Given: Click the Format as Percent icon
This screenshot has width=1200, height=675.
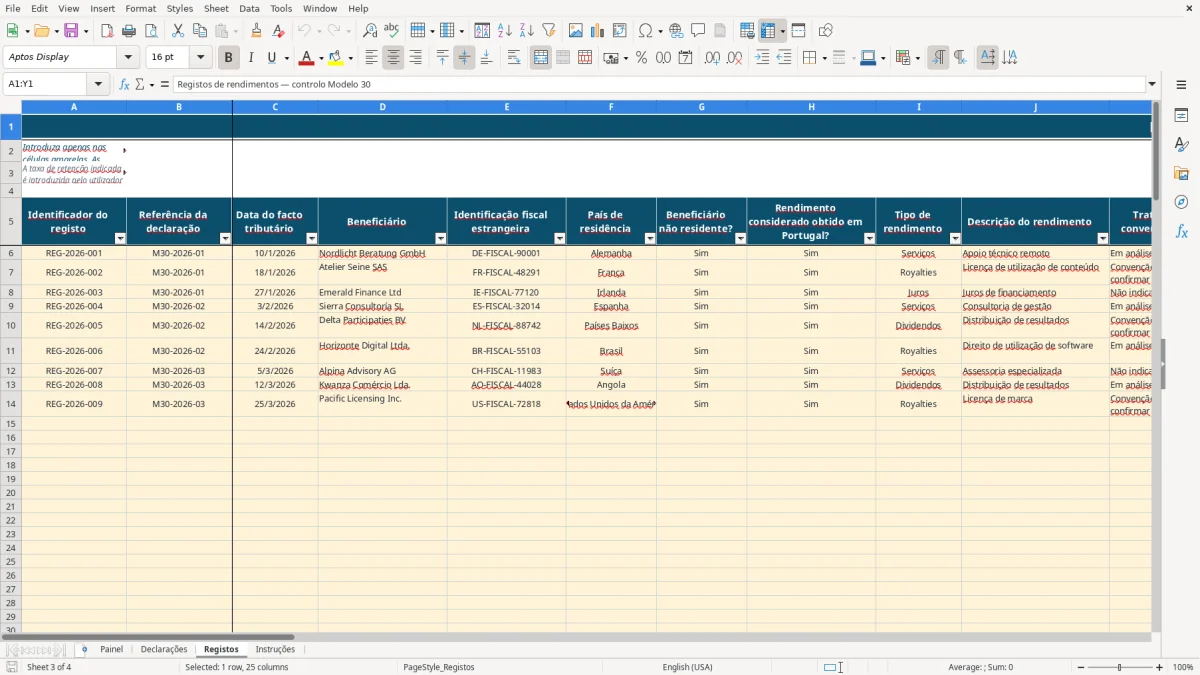Looking at the screenshot, I should coord(641,58).
